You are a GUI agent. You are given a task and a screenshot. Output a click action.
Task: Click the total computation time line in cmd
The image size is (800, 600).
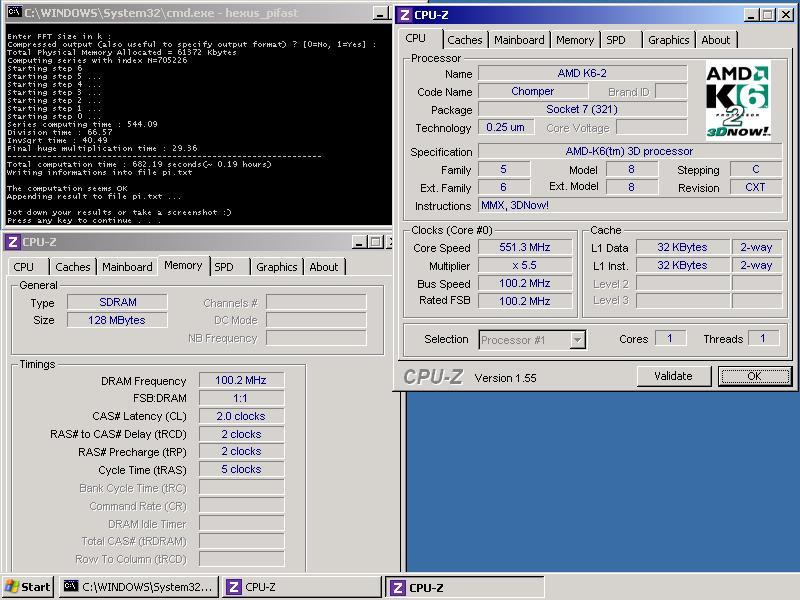(x=139, y=164)
